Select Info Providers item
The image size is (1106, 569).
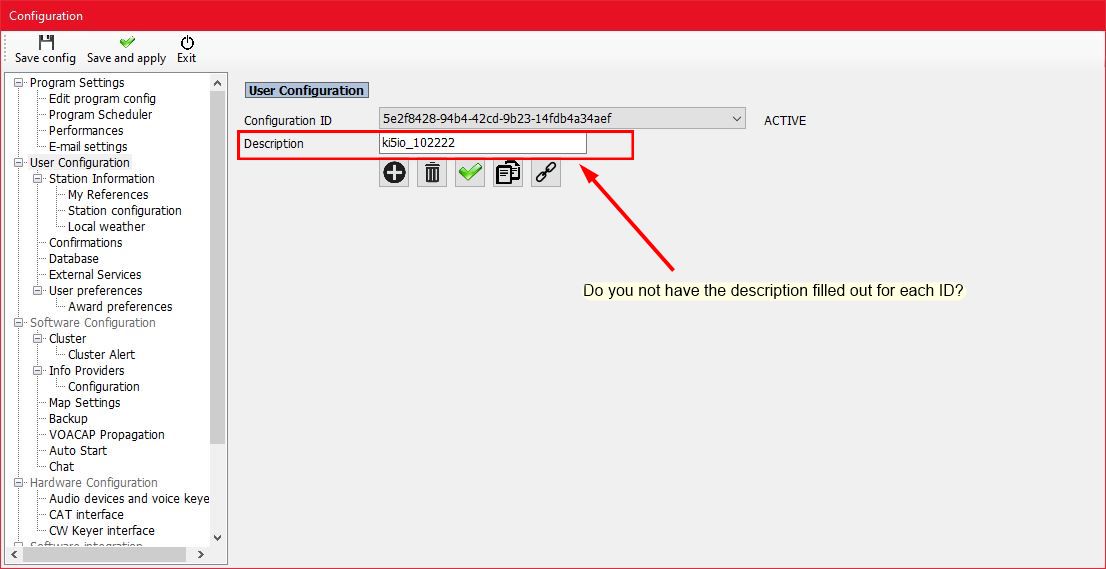click(x=86, y=371)
